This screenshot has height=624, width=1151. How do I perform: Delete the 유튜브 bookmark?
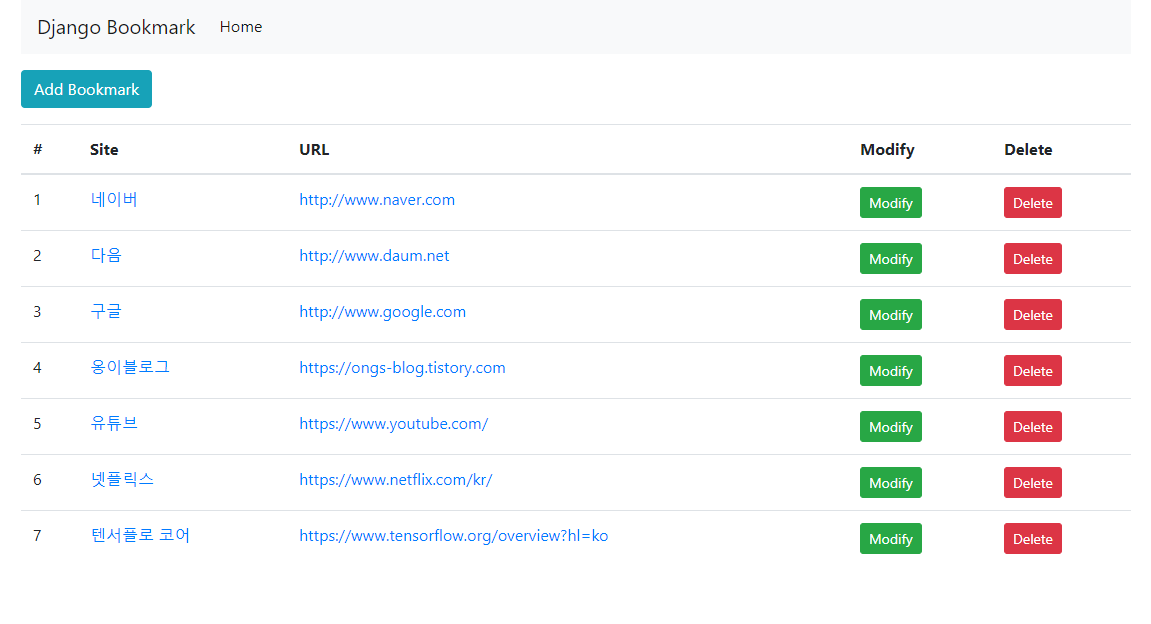1033,427
